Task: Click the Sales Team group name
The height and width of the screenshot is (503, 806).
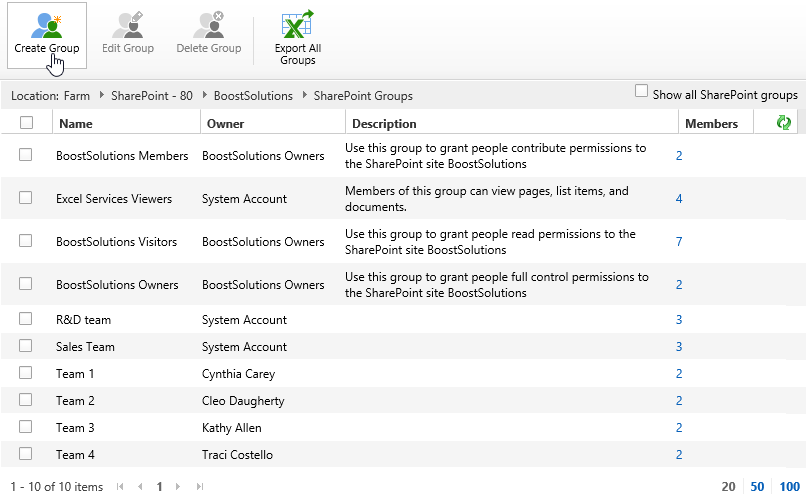Action: point(85,347)
